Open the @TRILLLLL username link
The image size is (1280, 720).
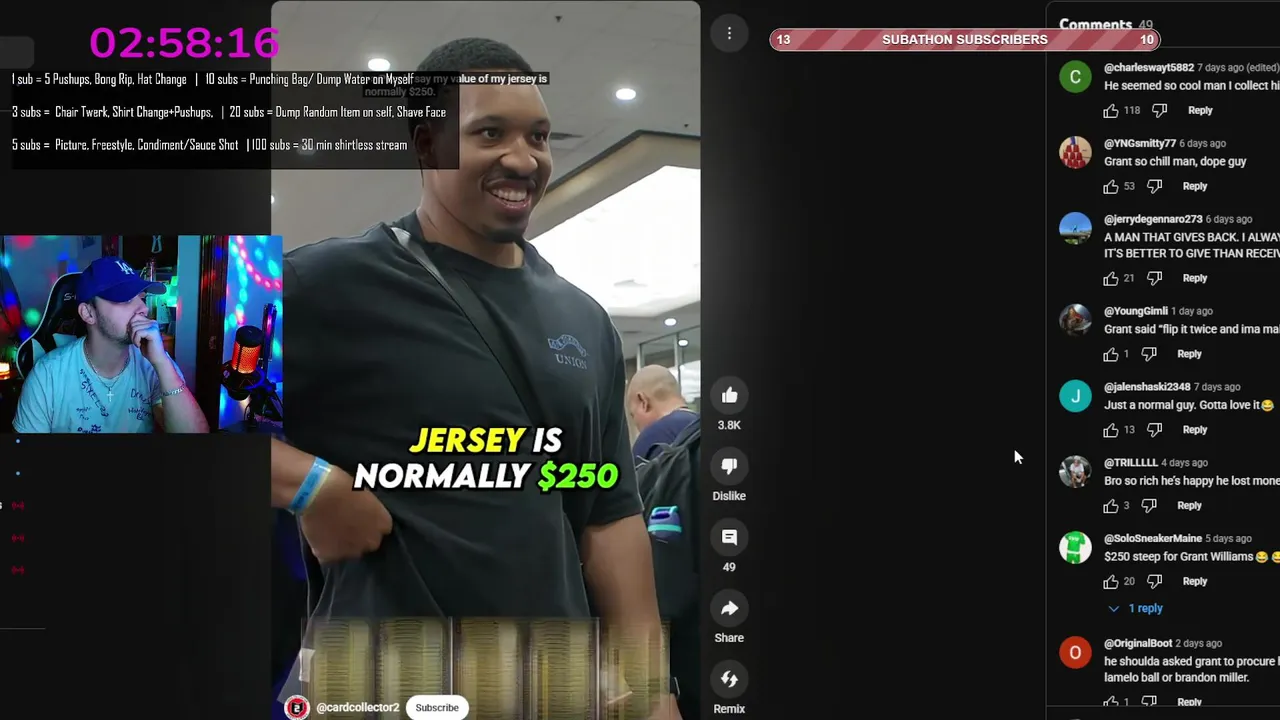[x=1131, y=464]
